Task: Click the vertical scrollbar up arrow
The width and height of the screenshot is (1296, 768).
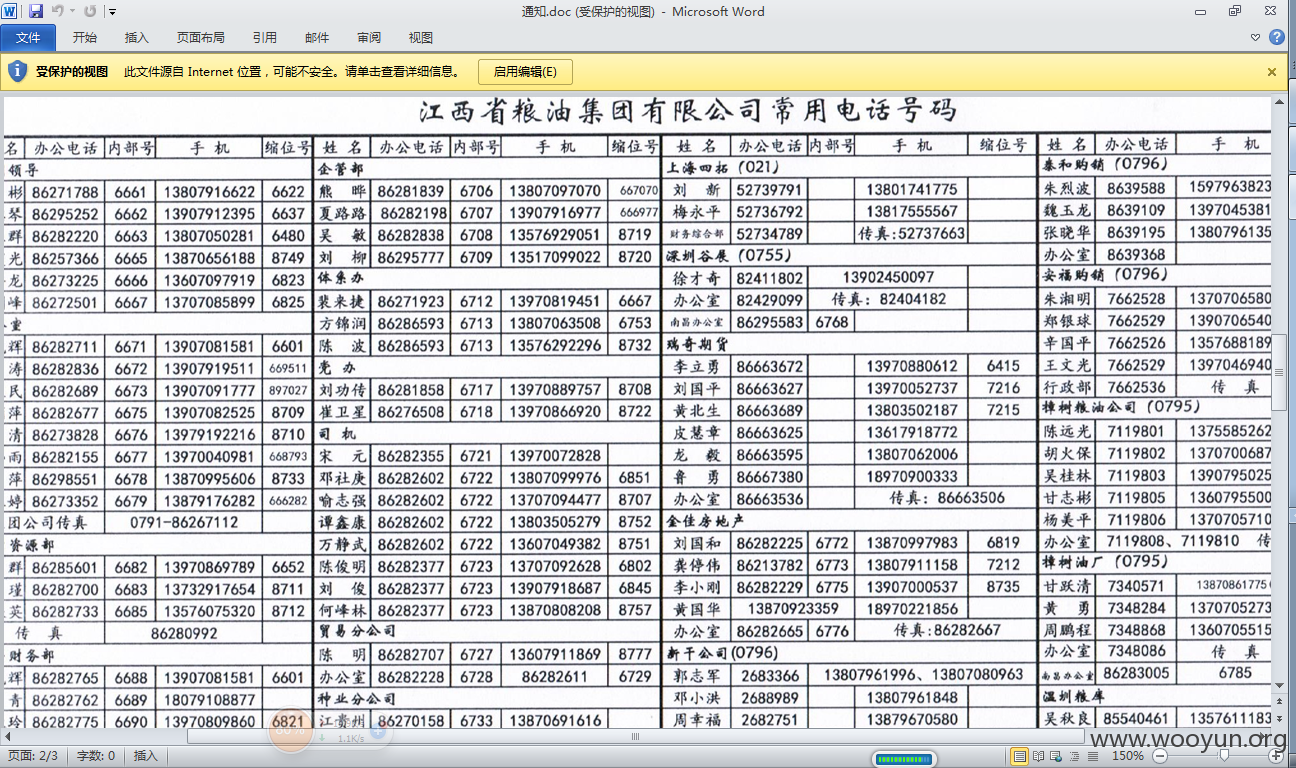Action: tap(1279, 103)
